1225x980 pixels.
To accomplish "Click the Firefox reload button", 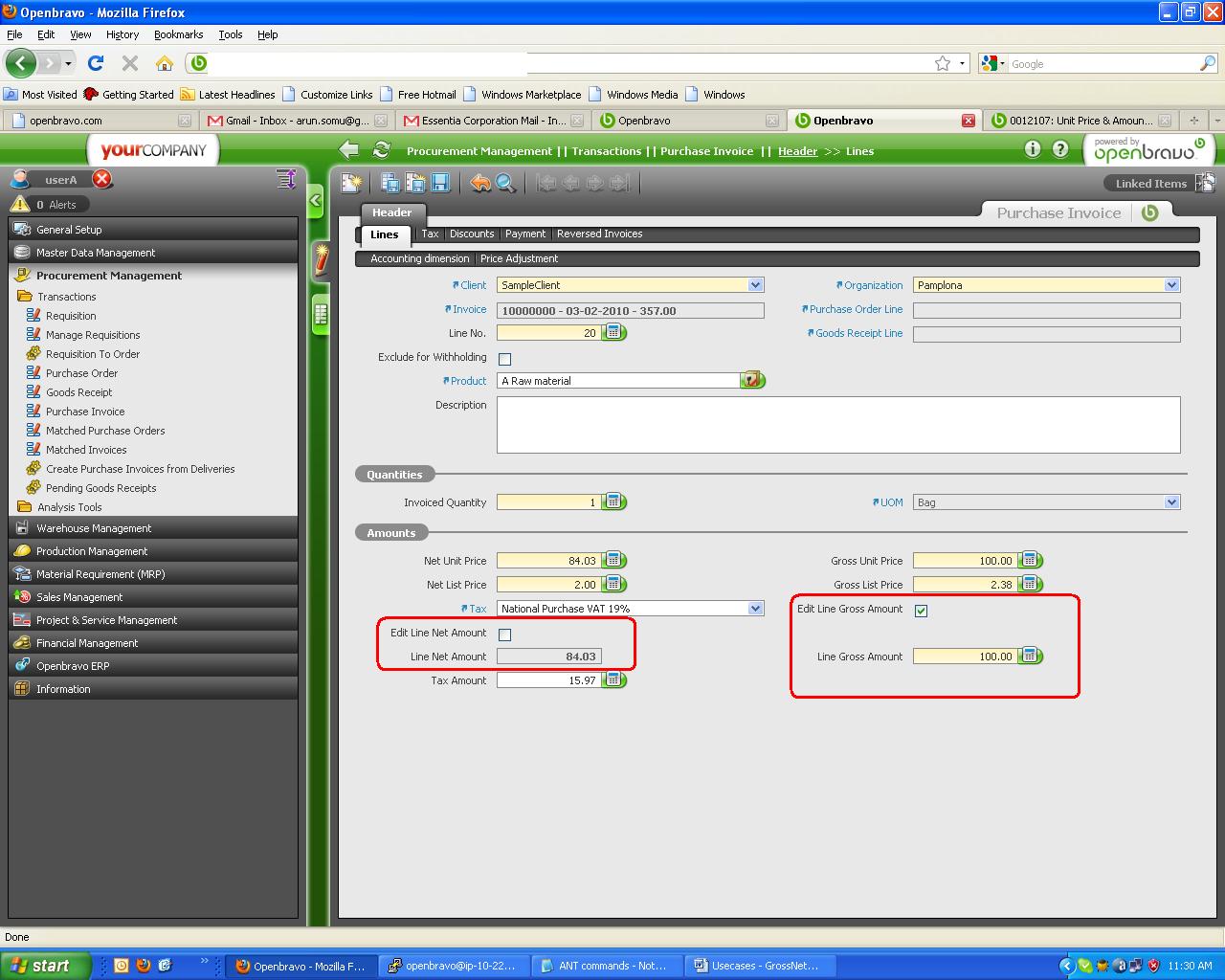I will pyautogui.click(x=95, y=63).
